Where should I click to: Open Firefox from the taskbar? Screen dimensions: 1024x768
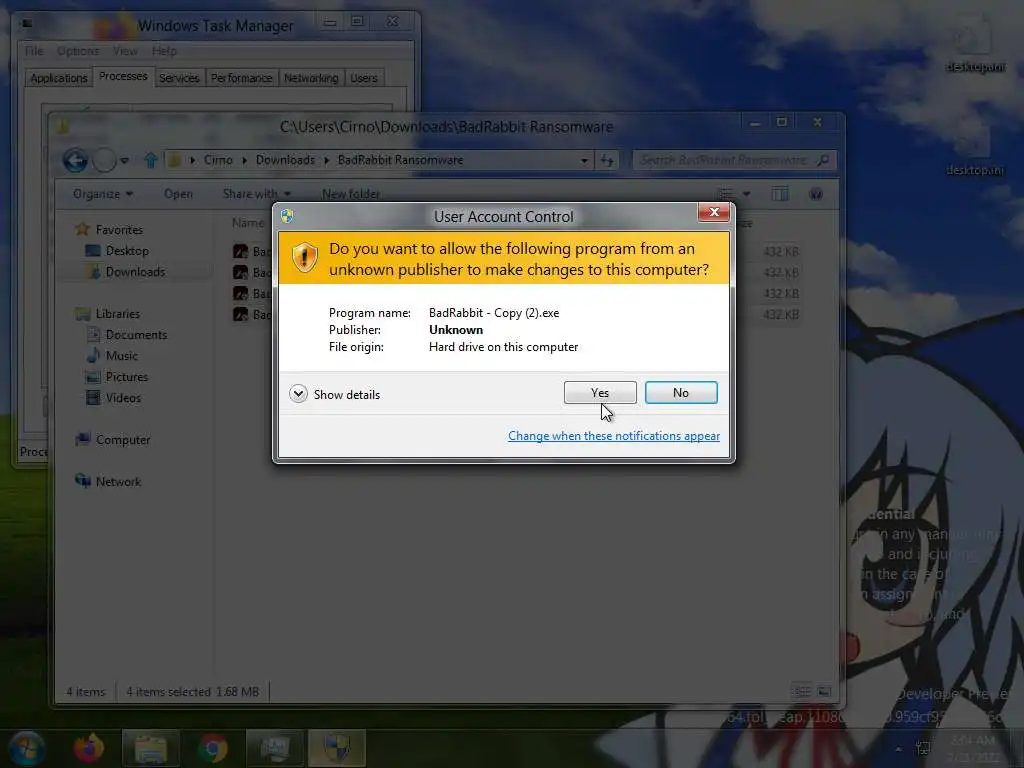[x=88, y=748]
